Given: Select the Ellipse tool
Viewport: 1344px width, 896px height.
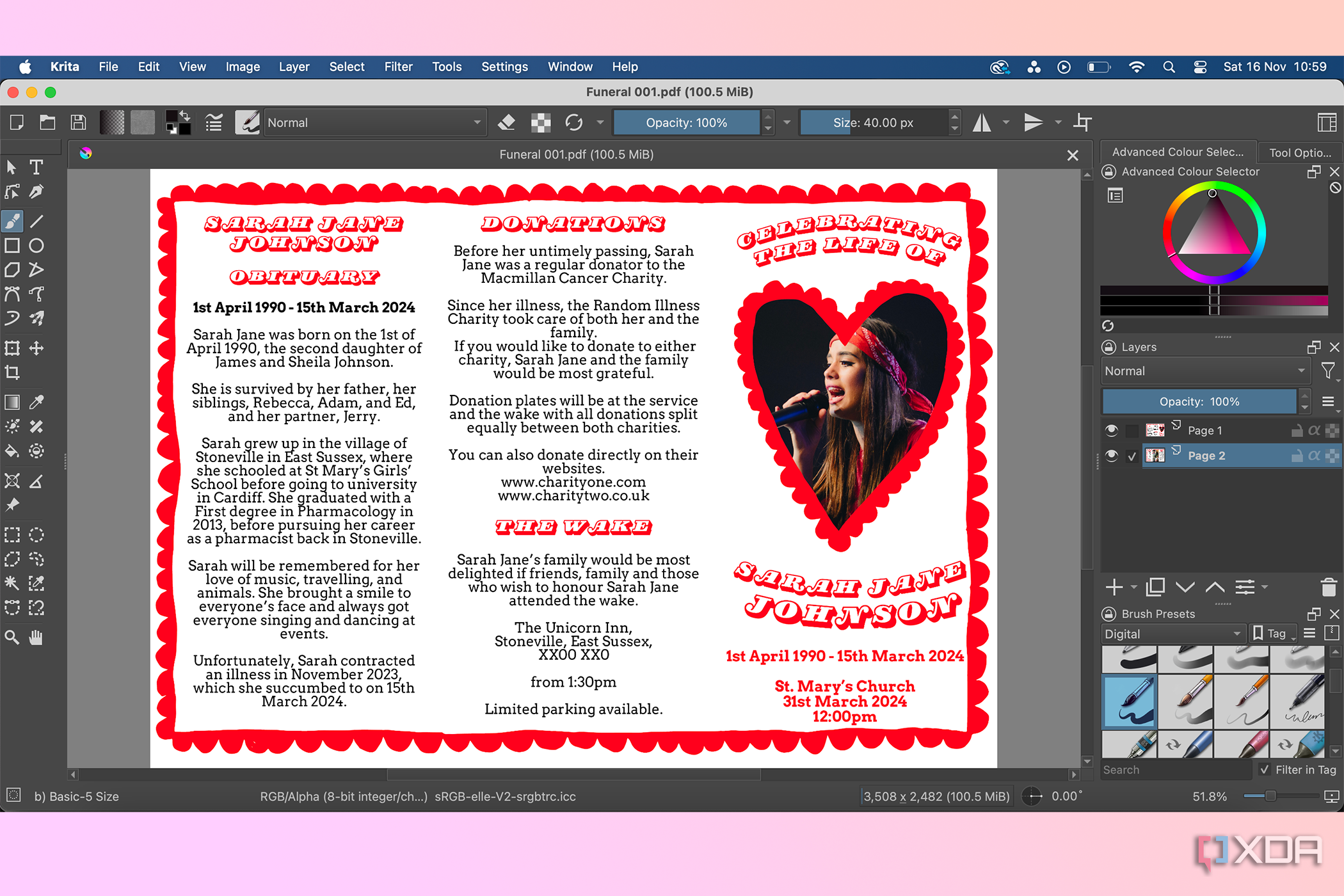Looking at the screenshot, I should pyautogui.click(x=36, y=246).
